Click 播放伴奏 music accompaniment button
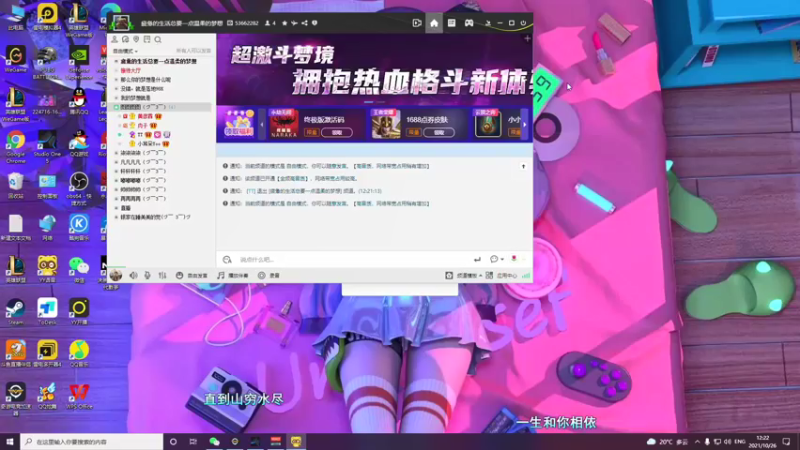 (233, 276)
